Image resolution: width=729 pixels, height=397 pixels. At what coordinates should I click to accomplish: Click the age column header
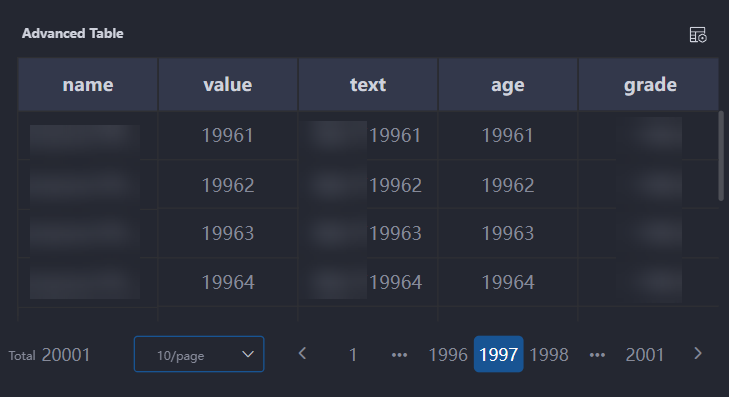(x=508, y=85)
